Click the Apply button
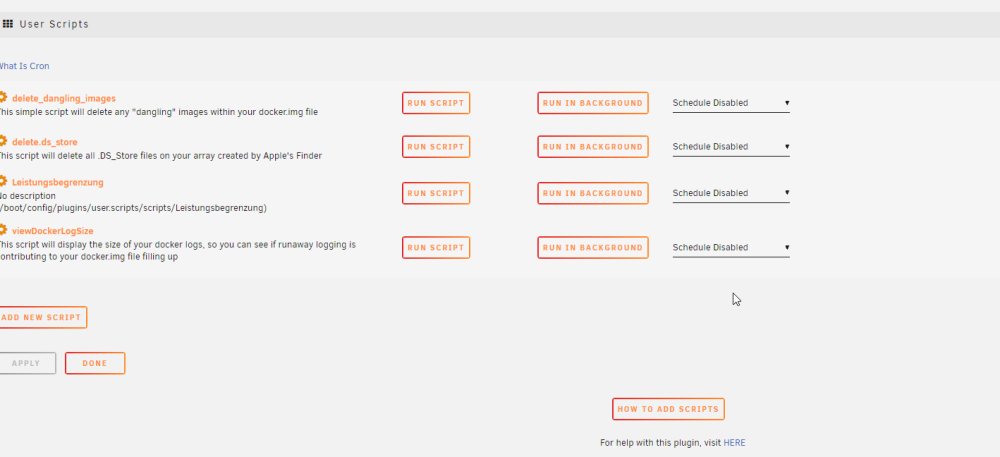The width and height of the screenshot is (1000, 457). coord(27,363)
